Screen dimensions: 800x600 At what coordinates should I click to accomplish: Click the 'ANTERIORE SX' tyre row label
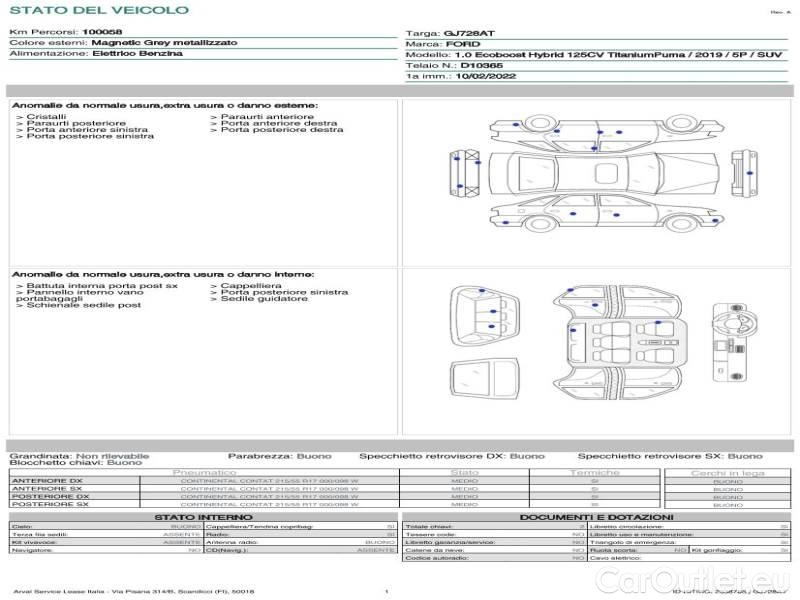point(46,489)
